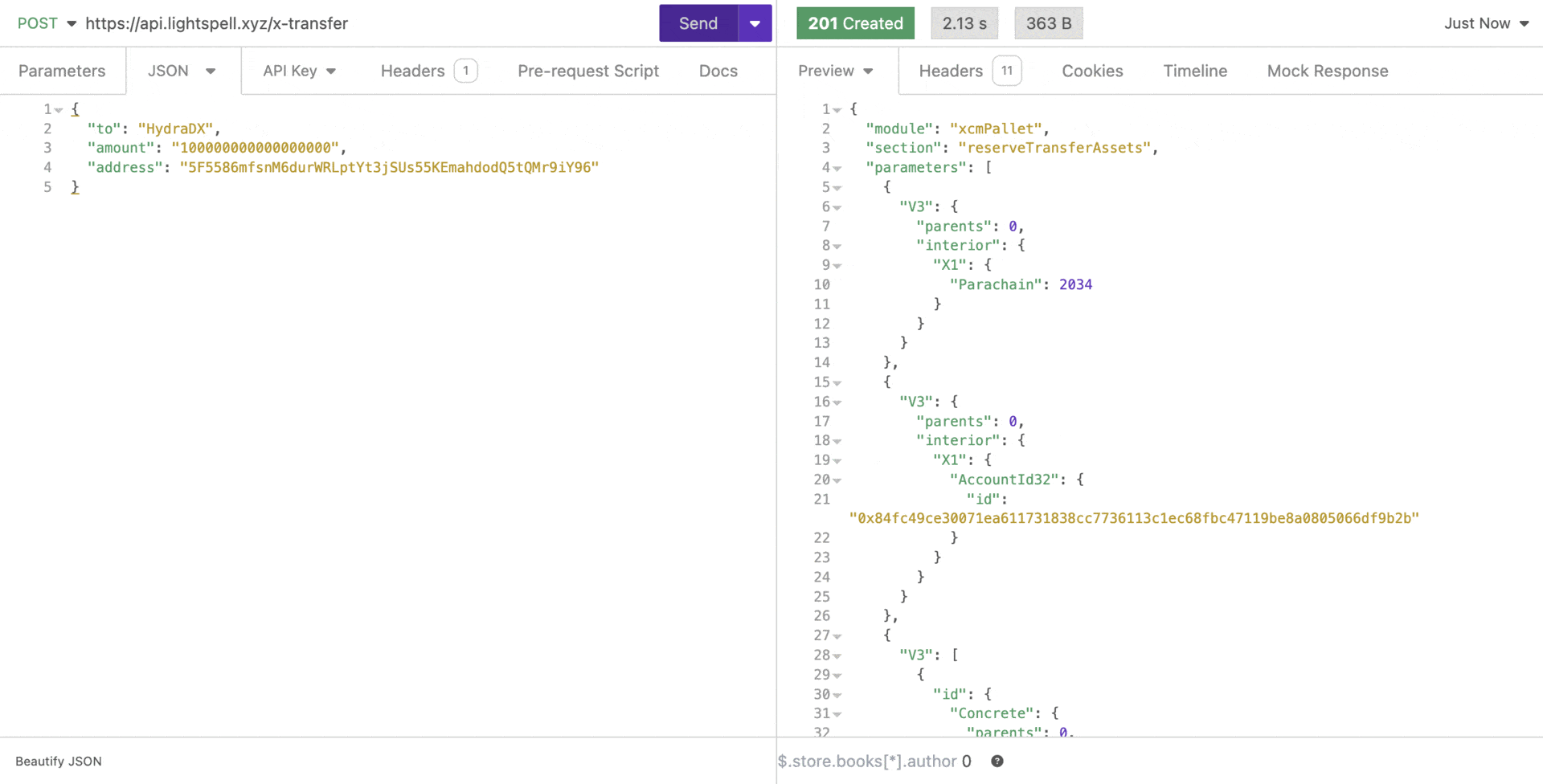This screenshot has width=1543, height=784.
Task: Open the Mock Response tab
Action: 1327,71
